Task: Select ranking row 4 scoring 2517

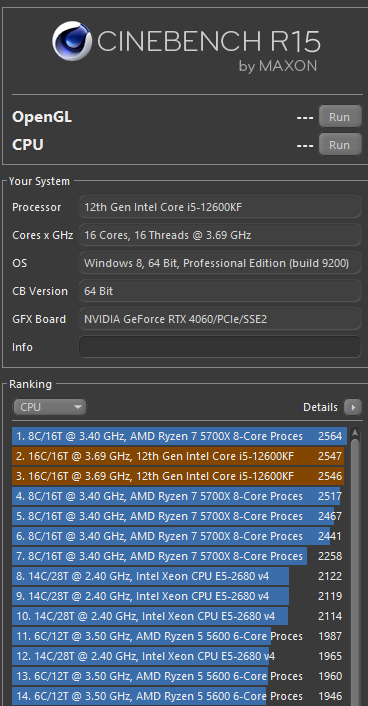Action: 178,496
